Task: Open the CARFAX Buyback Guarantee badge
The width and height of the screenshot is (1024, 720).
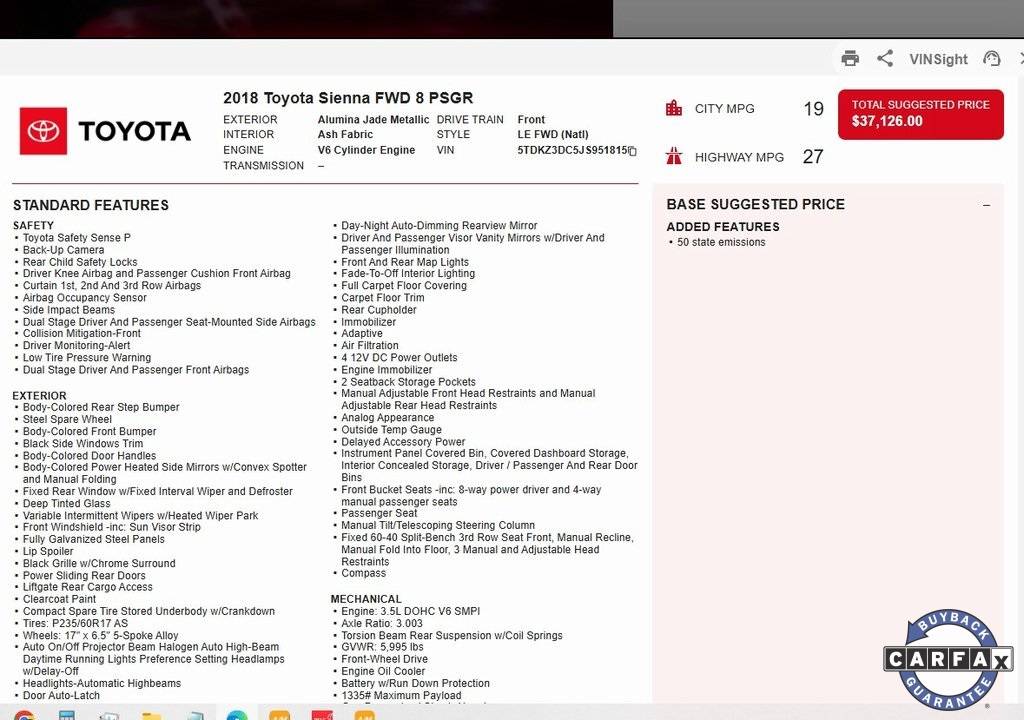Action: [x=948, y=659]
